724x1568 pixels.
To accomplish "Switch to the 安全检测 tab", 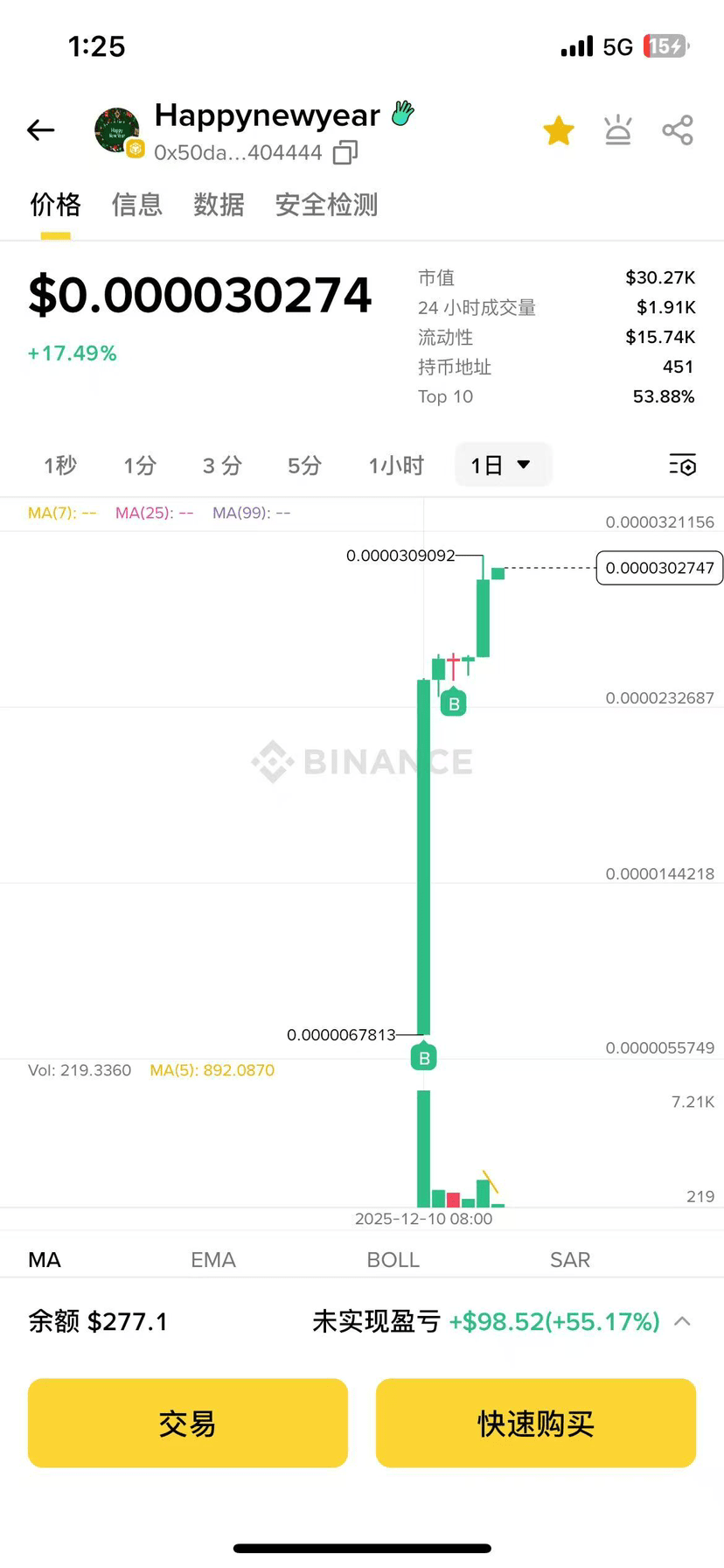I will [x=326, y=205].
